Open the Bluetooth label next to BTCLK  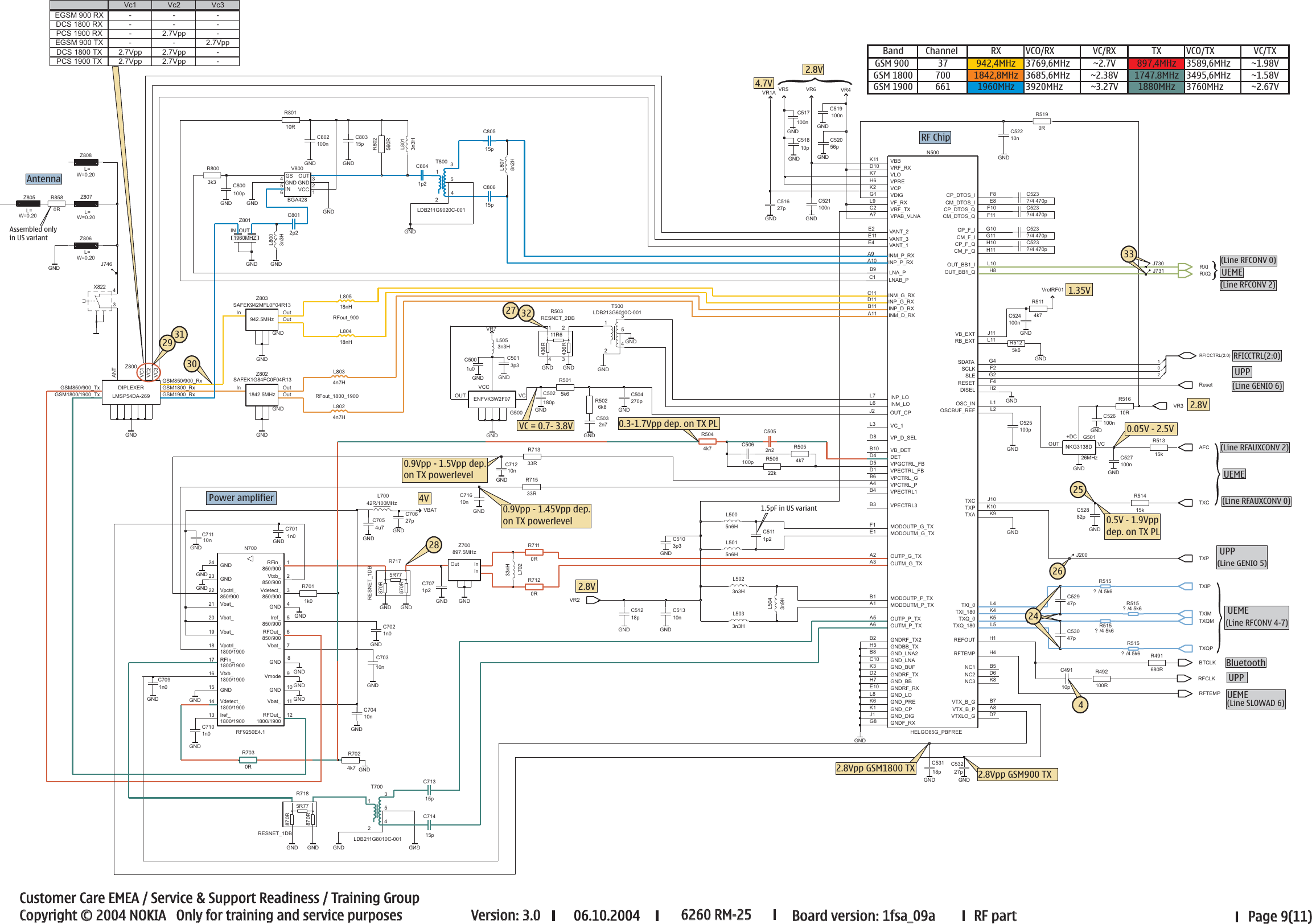pyautogui.click(x=1245, y=662)
